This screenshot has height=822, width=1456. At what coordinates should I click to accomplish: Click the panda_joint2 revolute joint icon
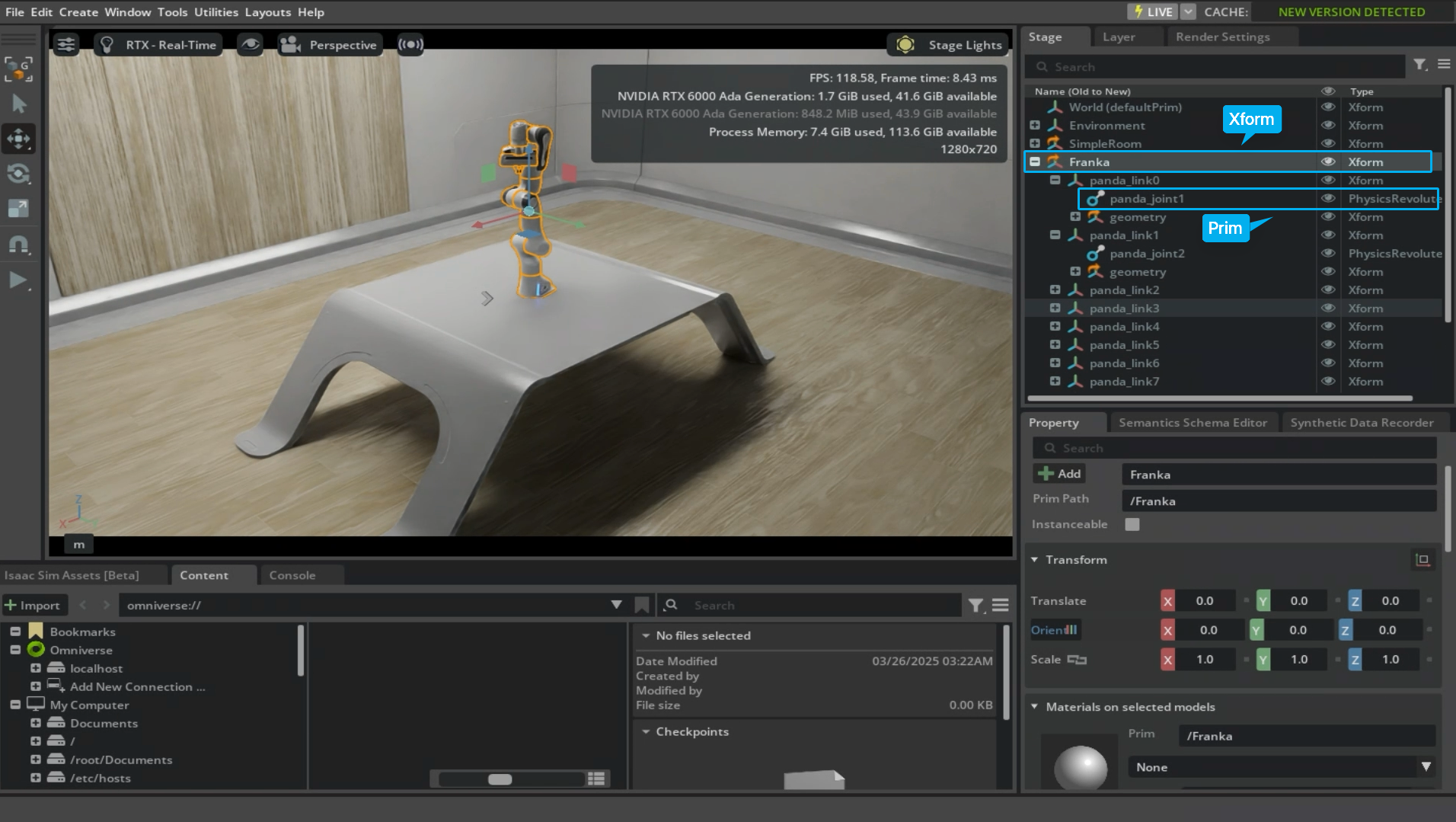tap(1095, 254)
